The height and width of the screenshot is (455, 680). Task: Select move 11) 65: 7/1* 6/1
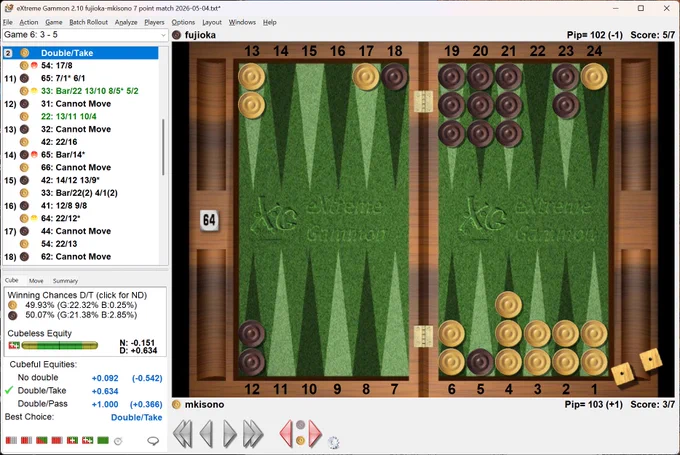pyautogui.click(x=81, y=78)
